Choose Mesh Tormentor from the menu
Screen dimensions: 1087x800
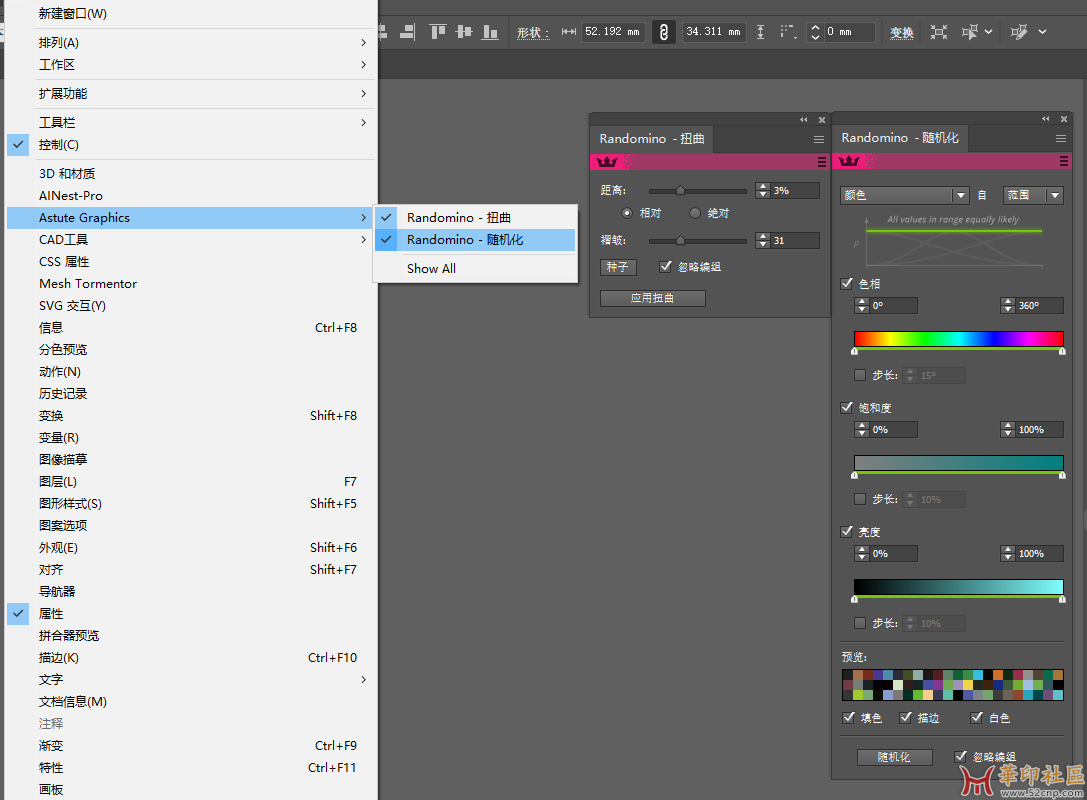click(191, 284)
